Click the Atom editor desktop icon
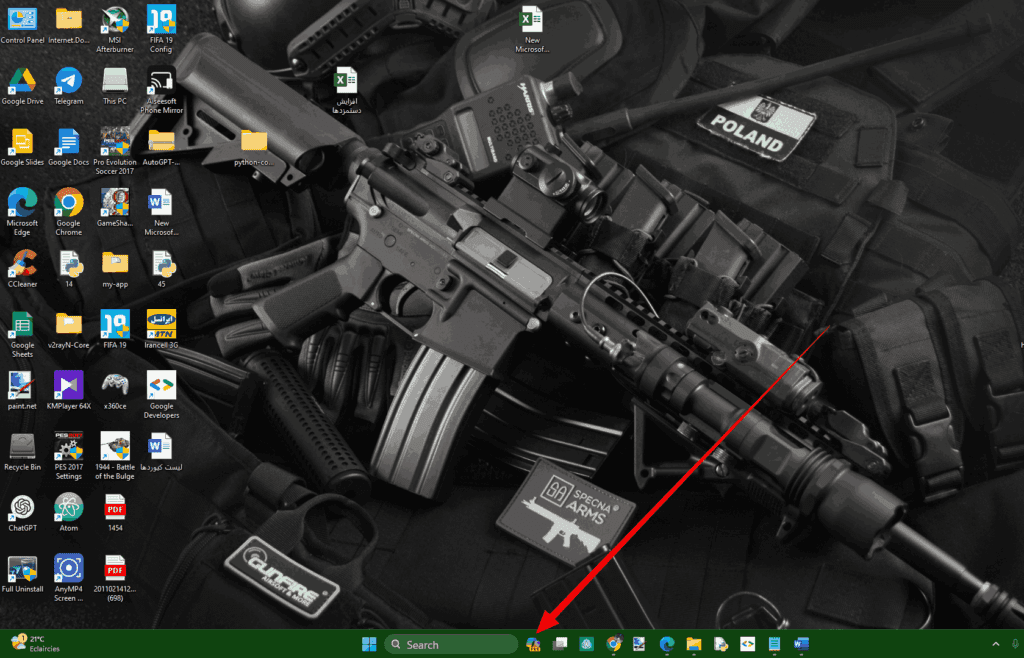The image size is (1024, 658). (x=69, y=508)
